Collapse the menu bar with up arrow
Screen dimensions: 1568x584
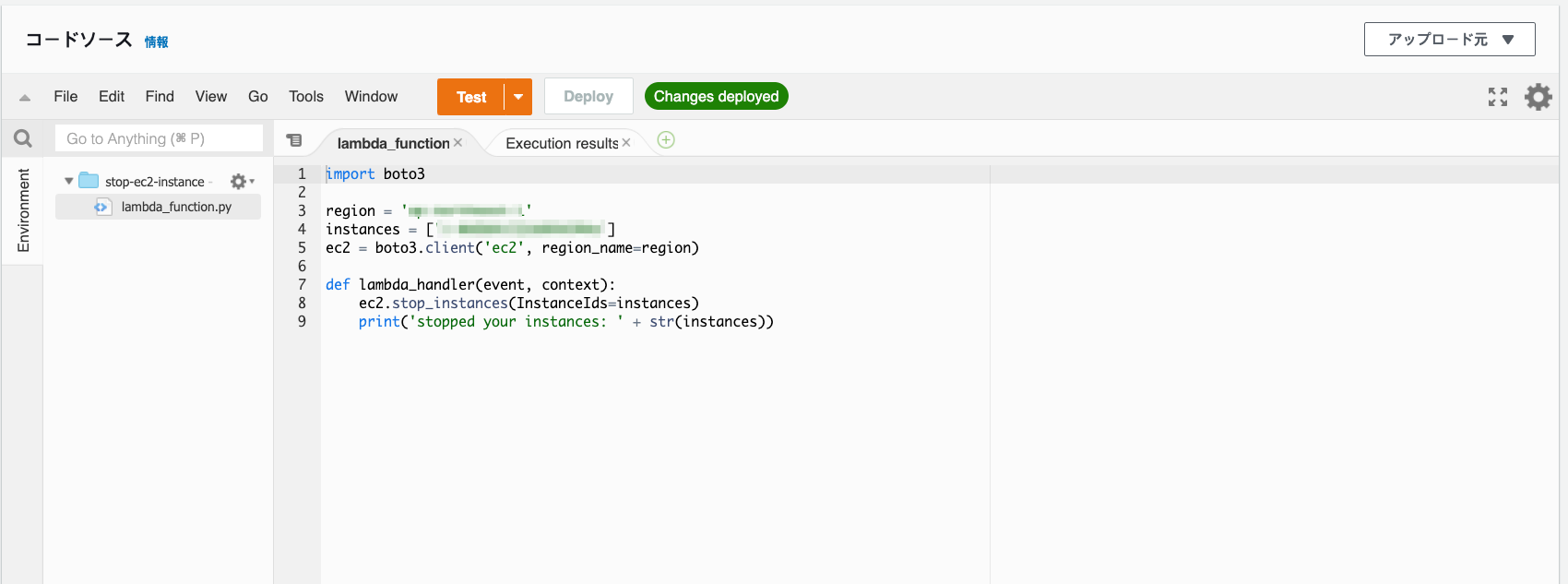(x=25, y=98)
